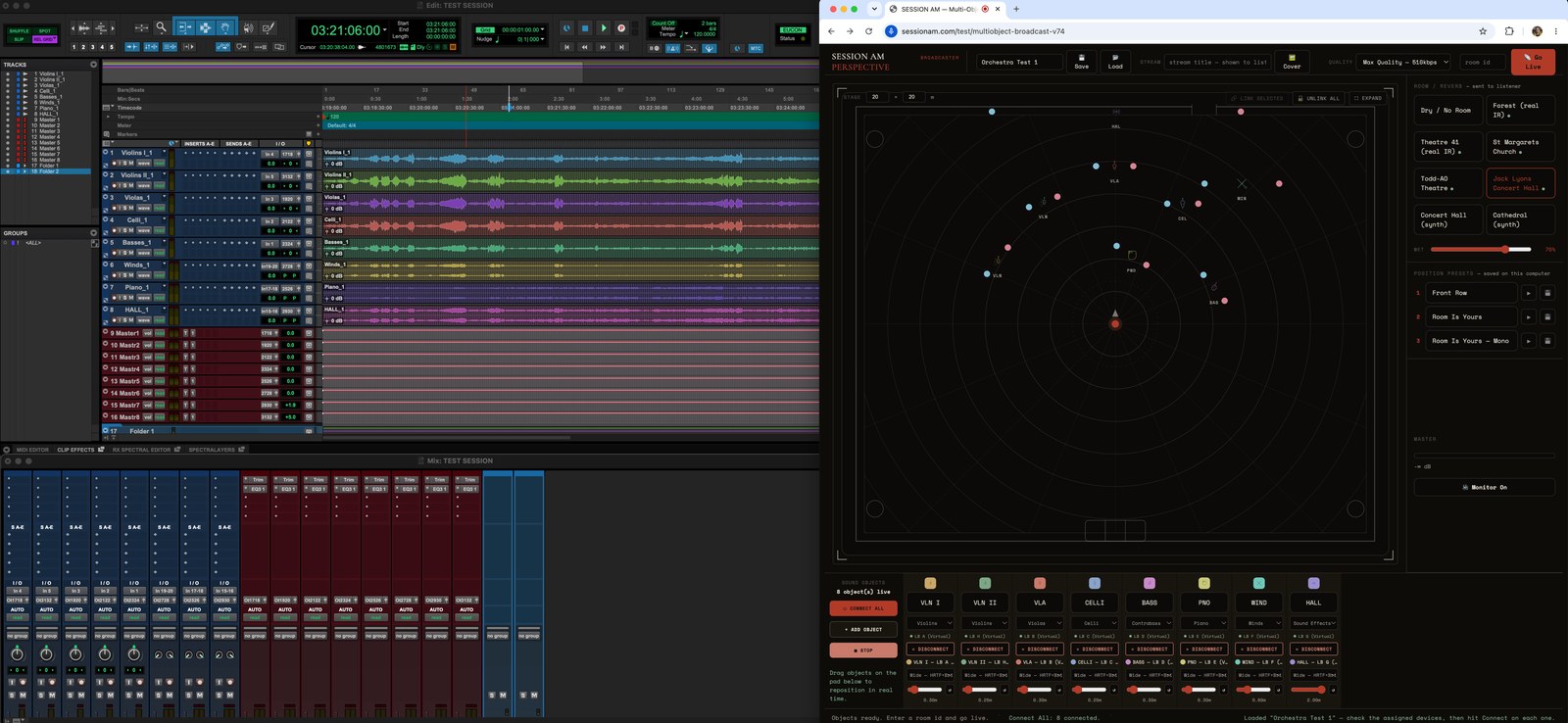
Task: Play the Front Row position preset
Action: (1528, 293)
